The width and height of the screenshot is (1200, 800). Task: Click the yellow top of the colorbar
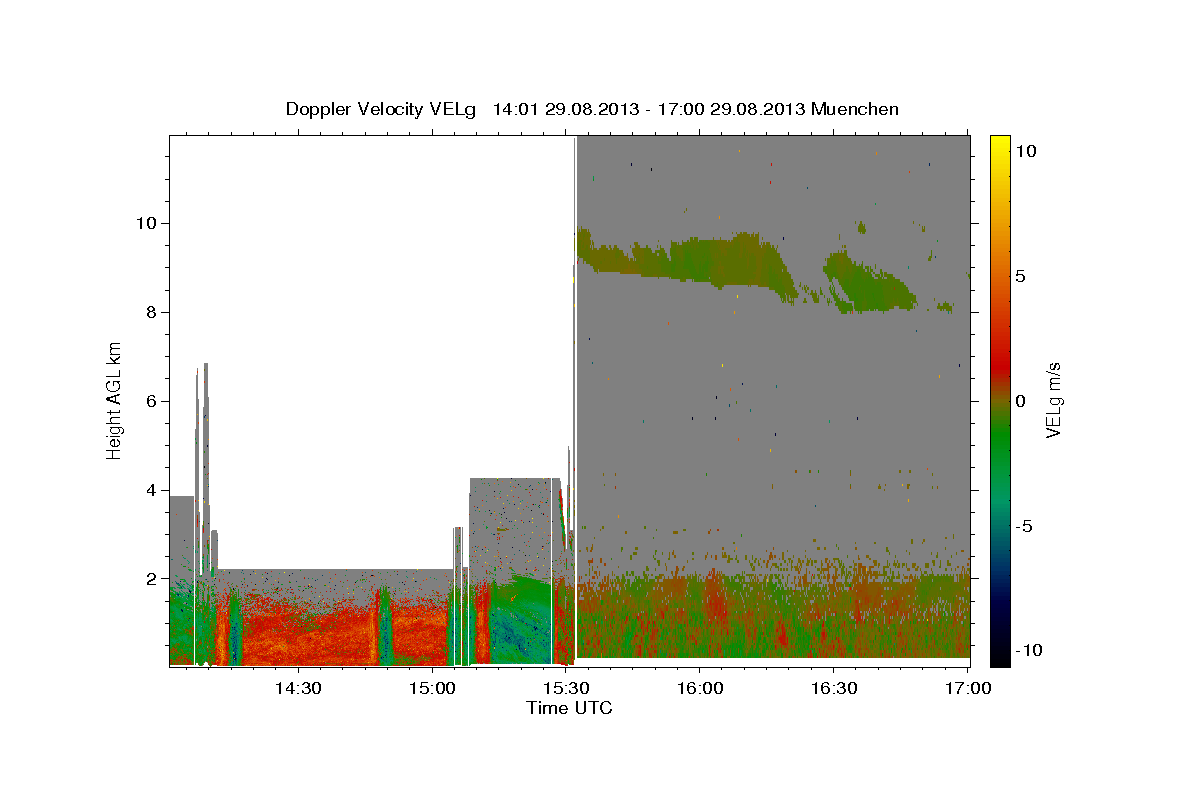point(999,145)
